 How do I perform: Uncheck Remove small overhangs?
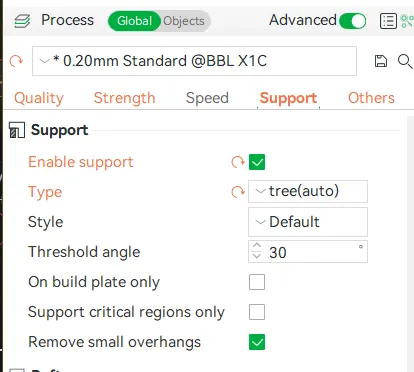coord(257,342)
